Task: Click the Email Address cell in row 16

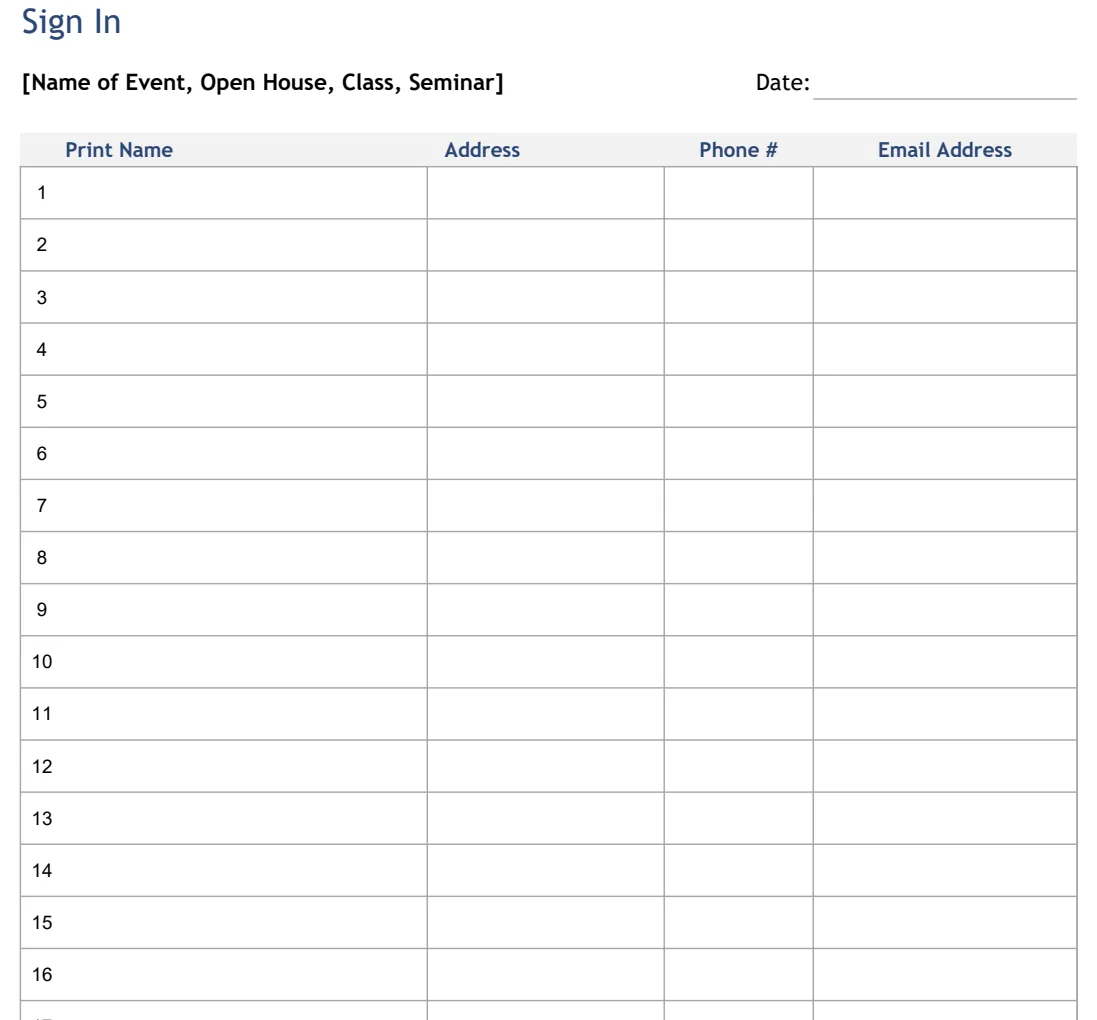Action: pos(944,975)
